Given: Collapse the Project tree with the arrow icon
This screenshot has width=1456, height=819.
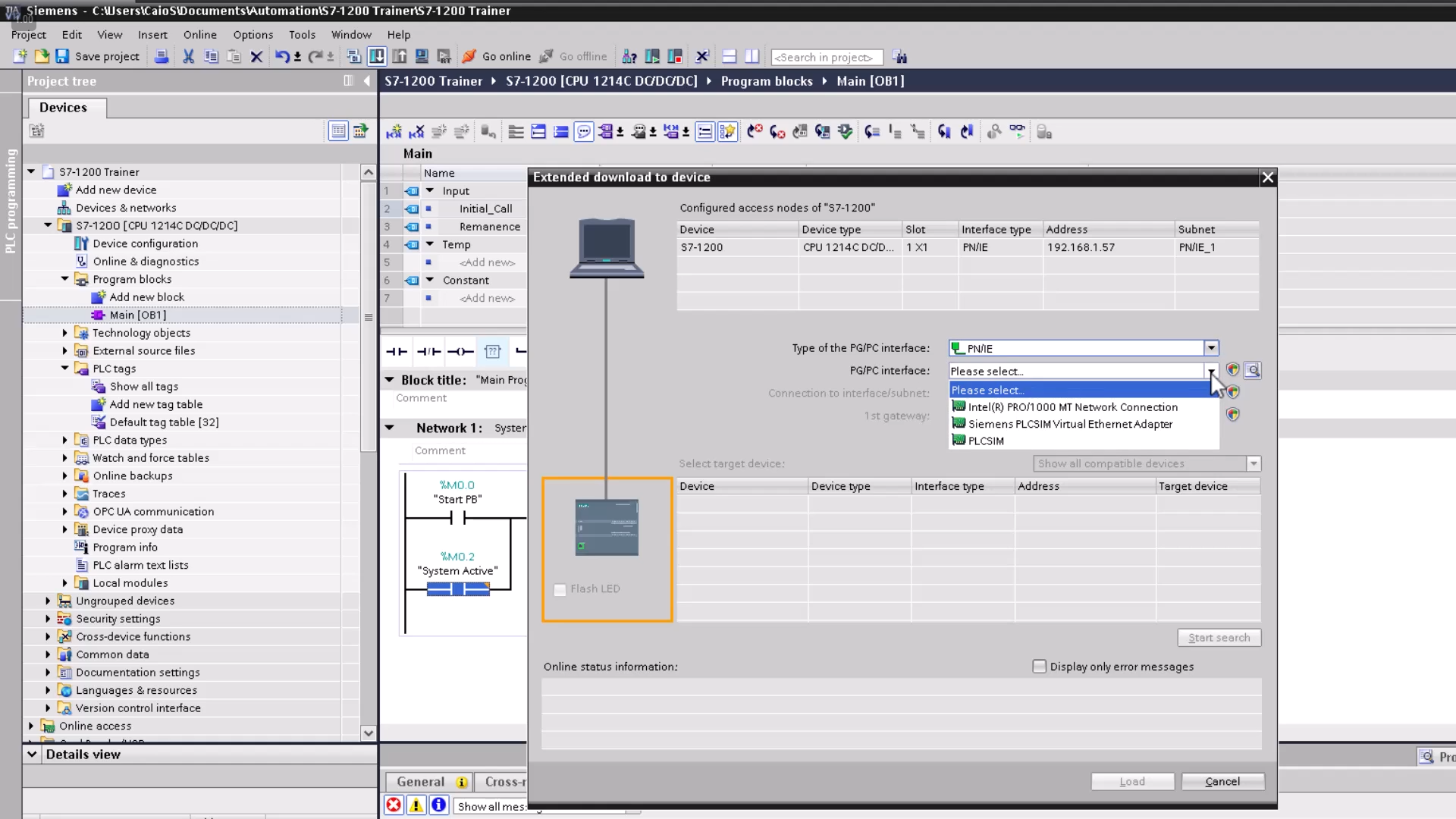Looking at the screenshot, I should pyautogui.click(x=368, y=81).
